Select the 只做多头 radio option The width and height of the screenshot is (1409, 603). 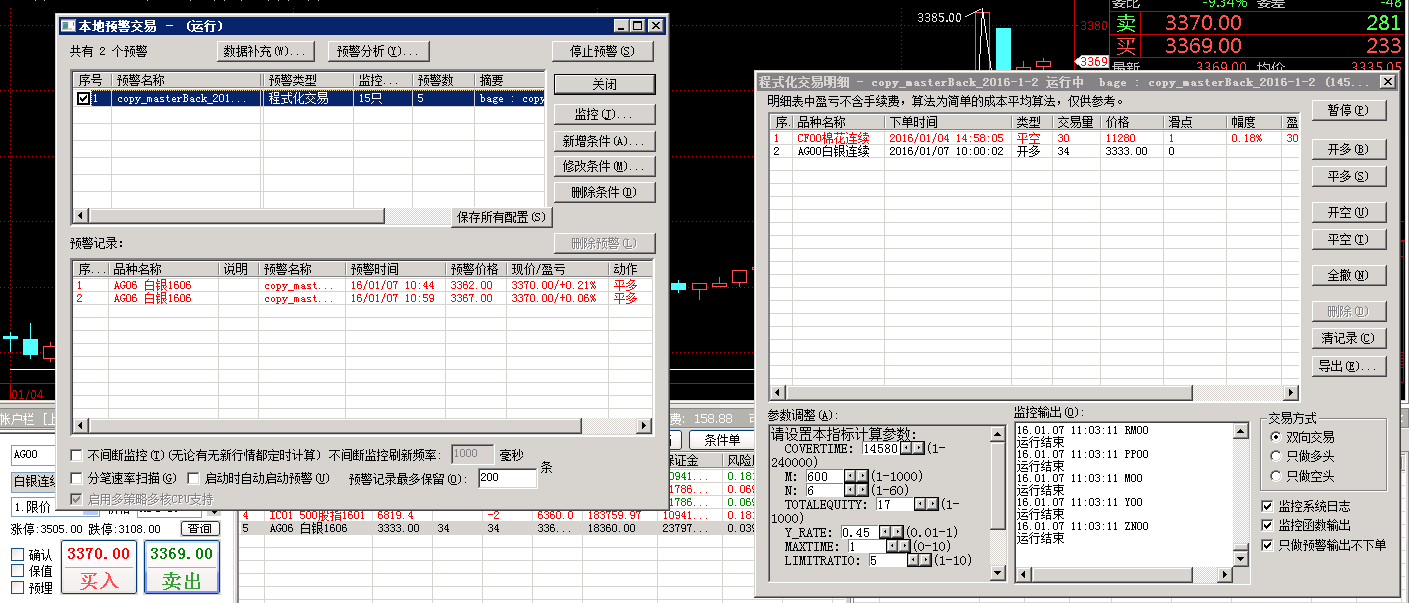click(1276, 457)
